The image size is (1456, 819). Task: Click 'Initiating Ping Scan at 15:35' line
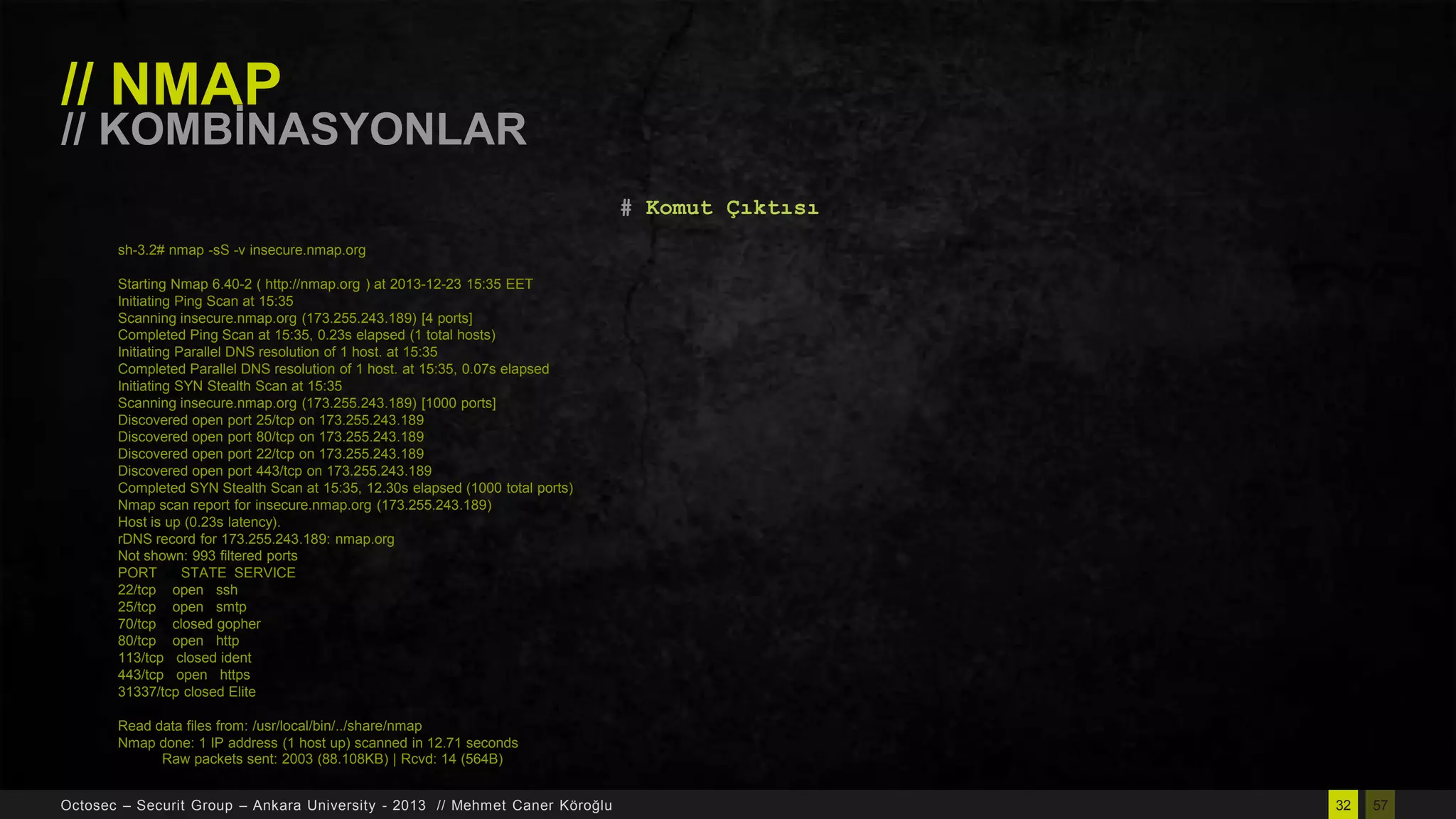click(x=205, y=301)
